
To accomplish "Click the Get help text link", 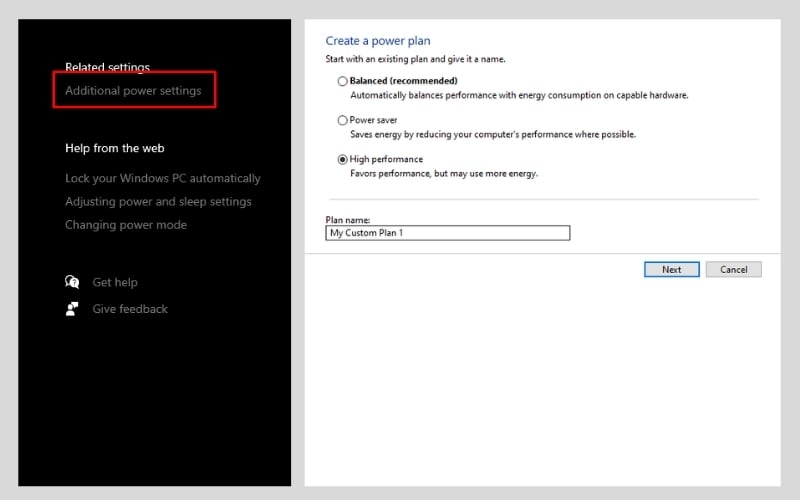I will click(115, 283).
